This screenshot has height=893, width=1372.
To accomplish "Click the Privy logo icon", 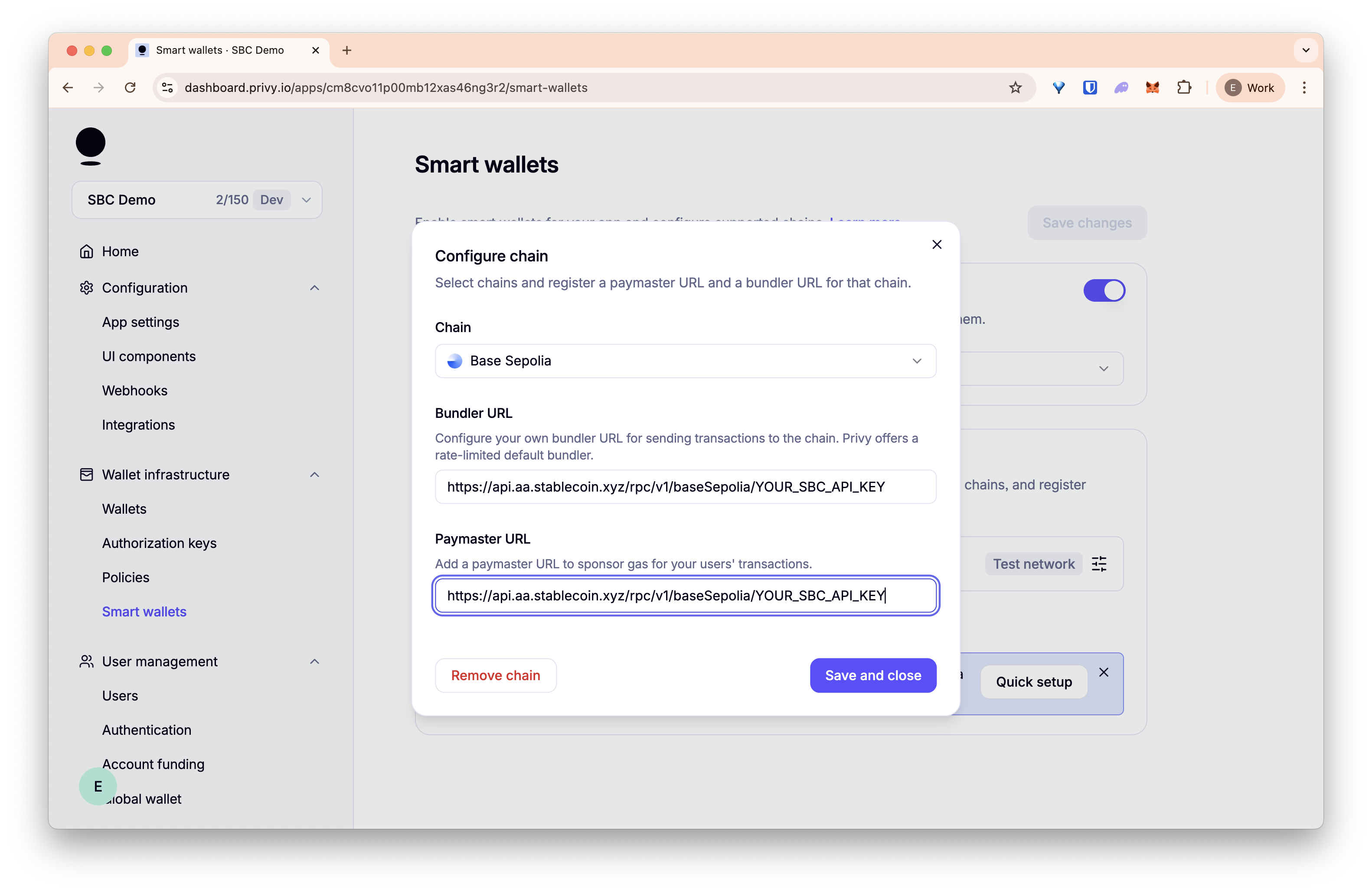I will tap(91, 146).
